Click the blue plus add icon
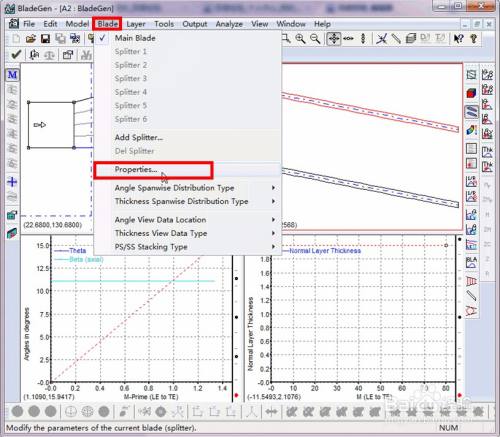Viewport: 500px width, 437px height. pos(12,182)
